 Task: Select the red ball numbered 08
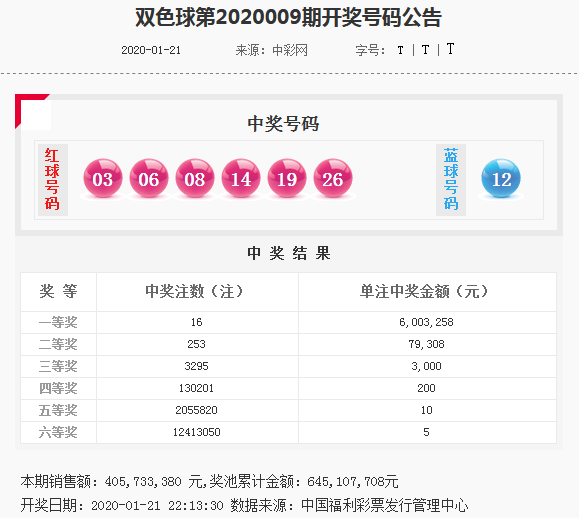coord(195,178)
